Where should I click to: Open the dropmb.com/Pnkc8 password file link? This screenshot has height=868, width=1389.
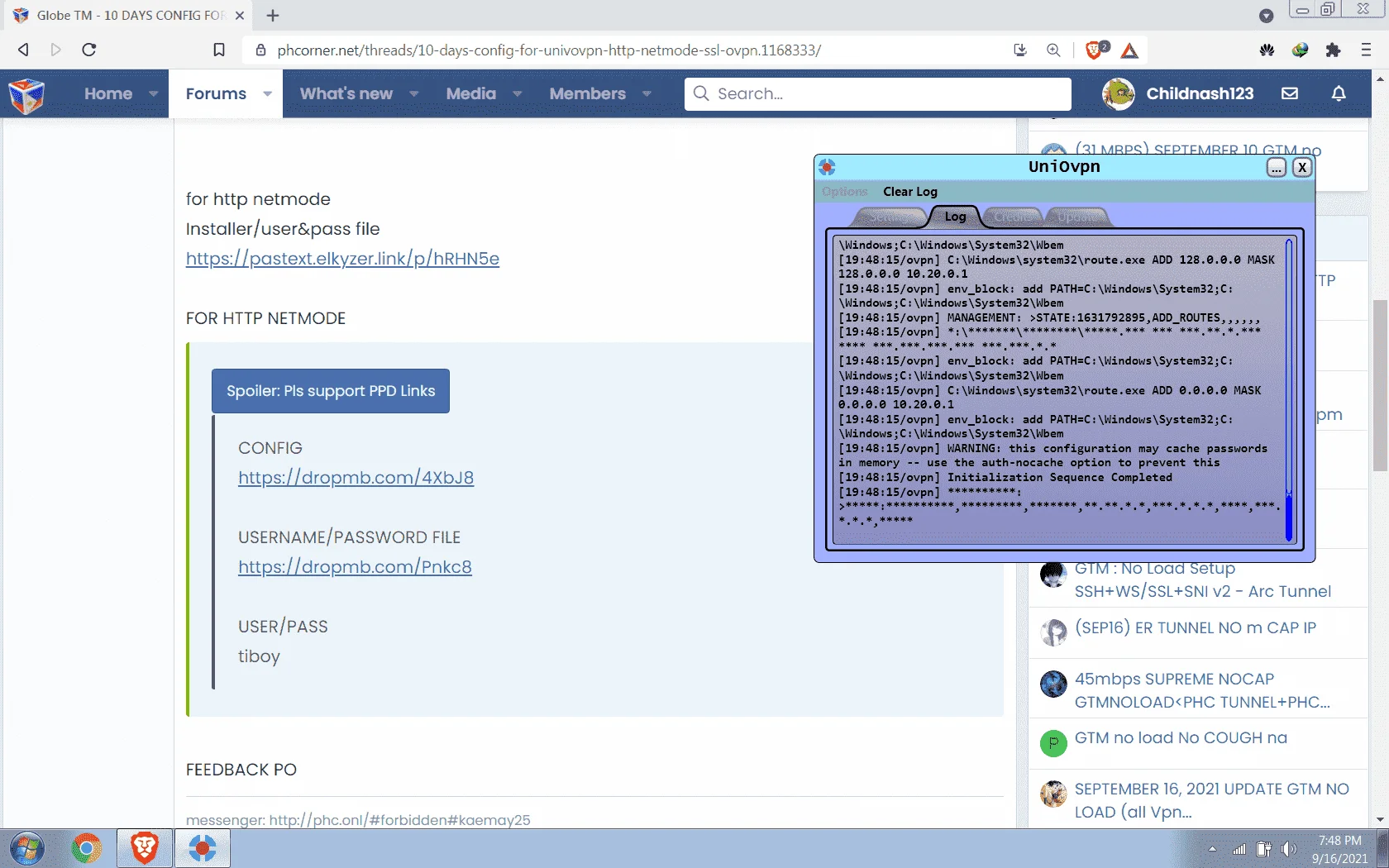355,567
